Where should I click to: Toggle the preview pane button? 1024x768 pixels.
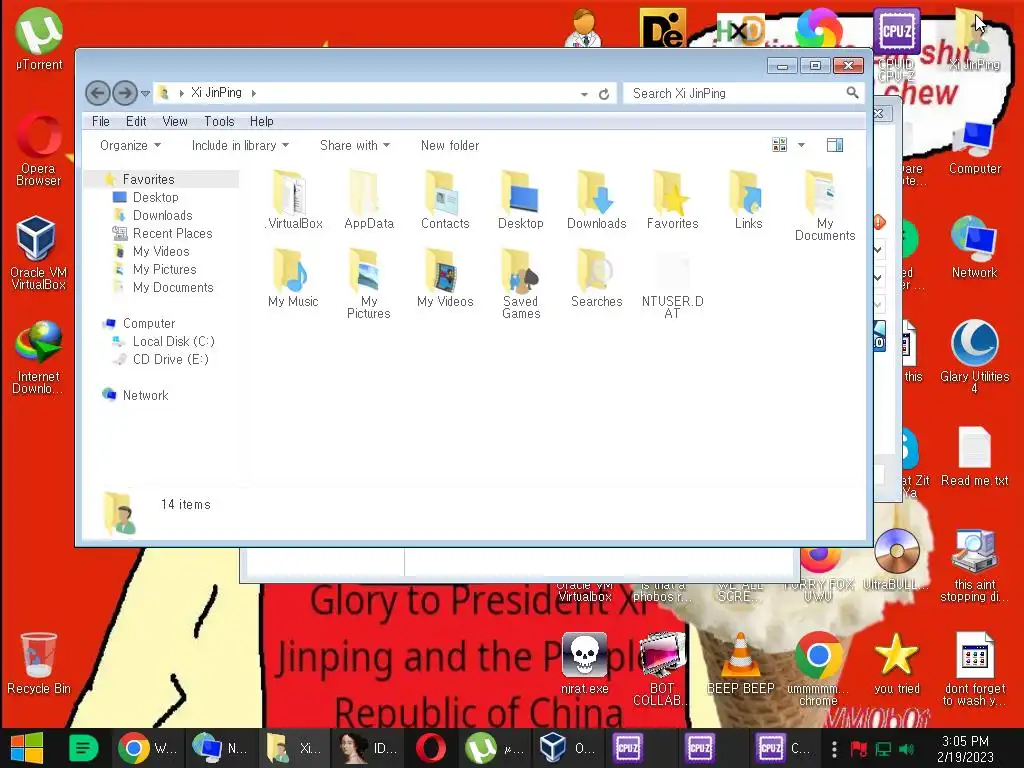pos(835,145)
